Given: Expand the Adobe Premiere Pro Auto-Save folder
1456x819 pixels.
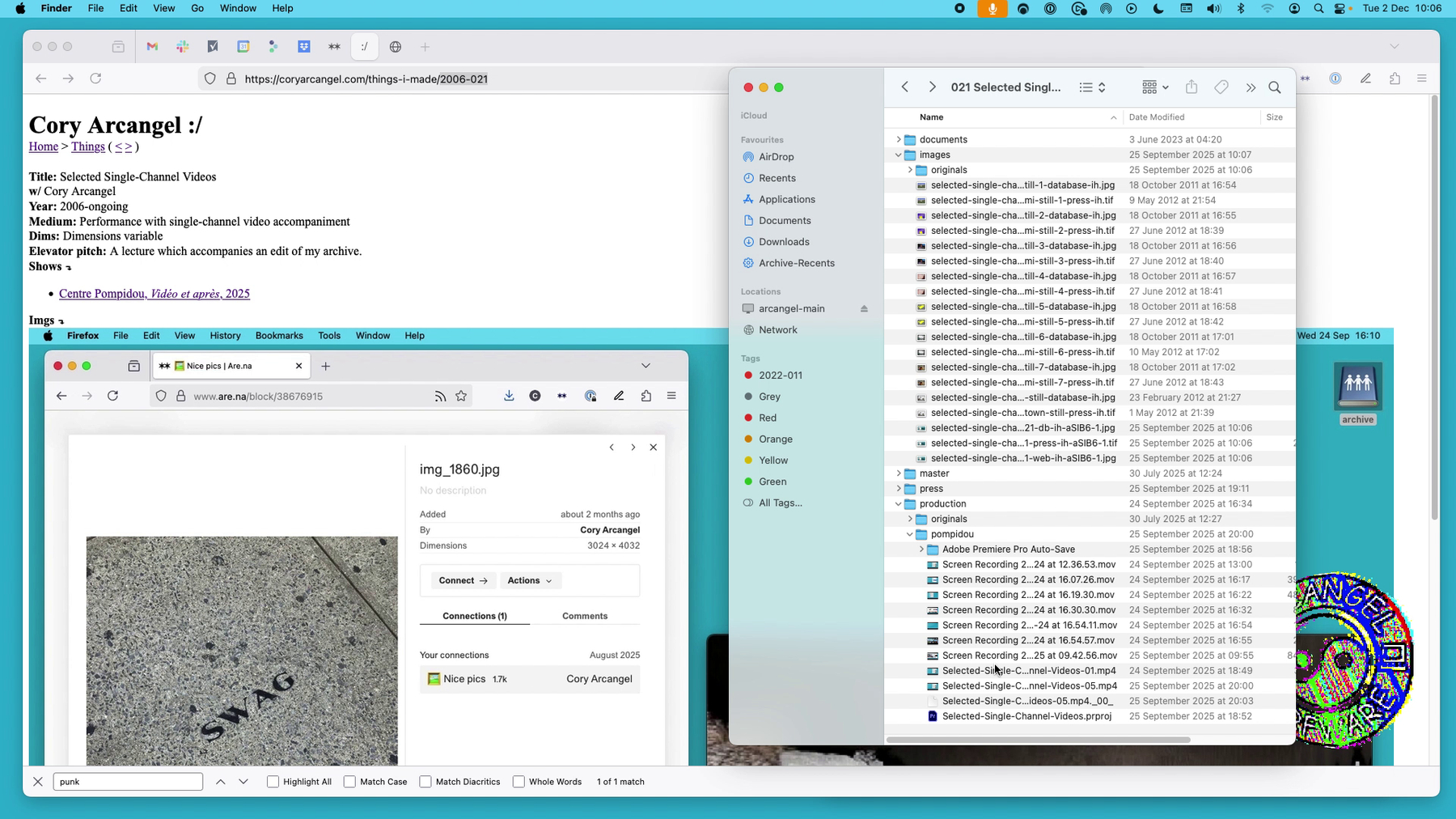Looking at the screenshot, I should pos(921,550).
